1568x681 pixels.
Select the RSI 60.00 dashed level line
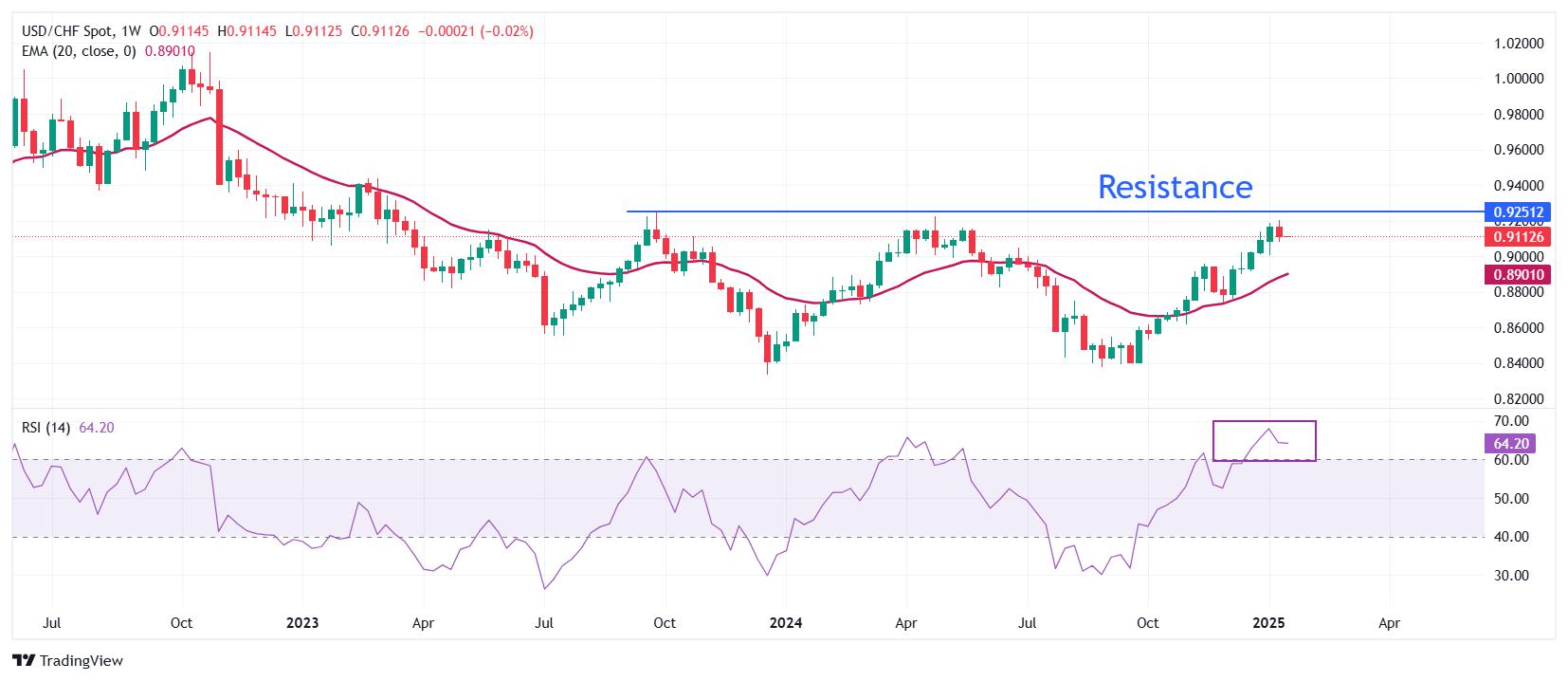(747, 460)
